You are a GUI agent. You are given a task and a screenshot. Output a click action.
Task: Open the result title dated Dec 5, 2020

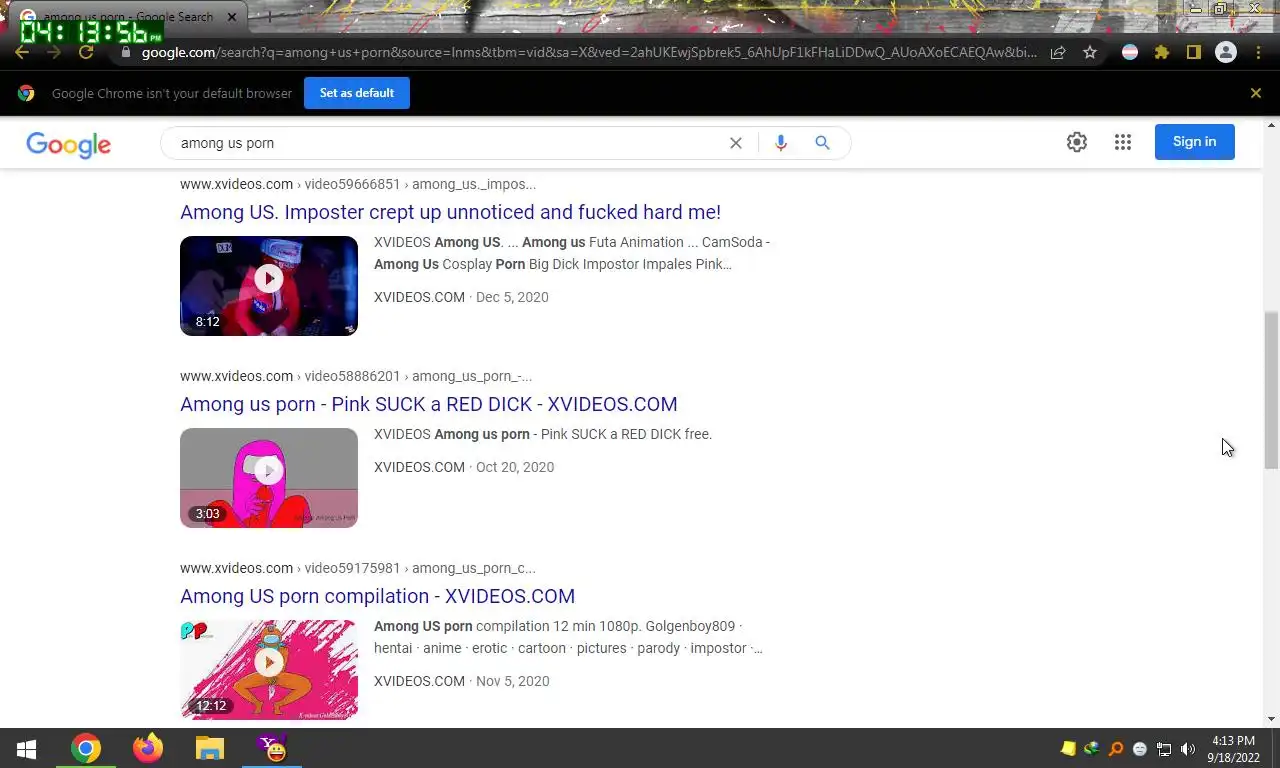click(450, 212)
